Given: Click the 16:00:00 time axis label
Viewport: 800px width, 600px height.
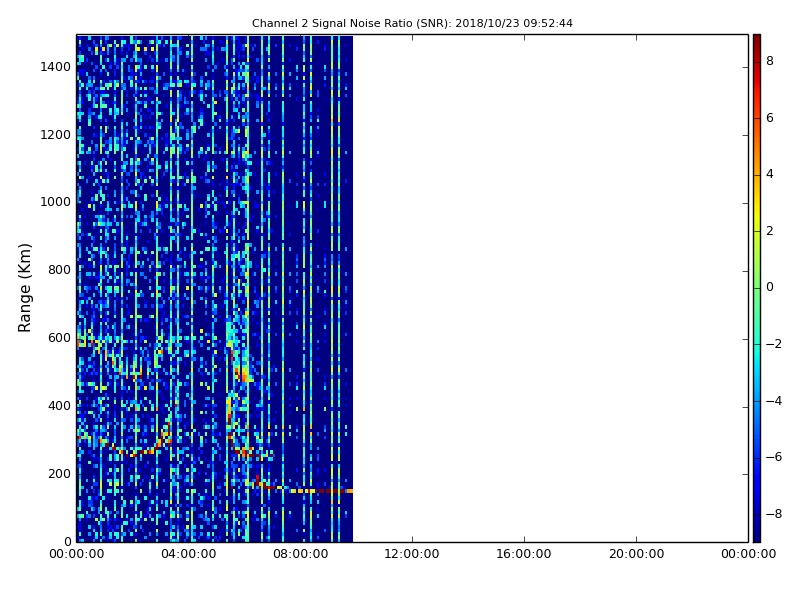Looking at the screenshot, I should point(524,554).
